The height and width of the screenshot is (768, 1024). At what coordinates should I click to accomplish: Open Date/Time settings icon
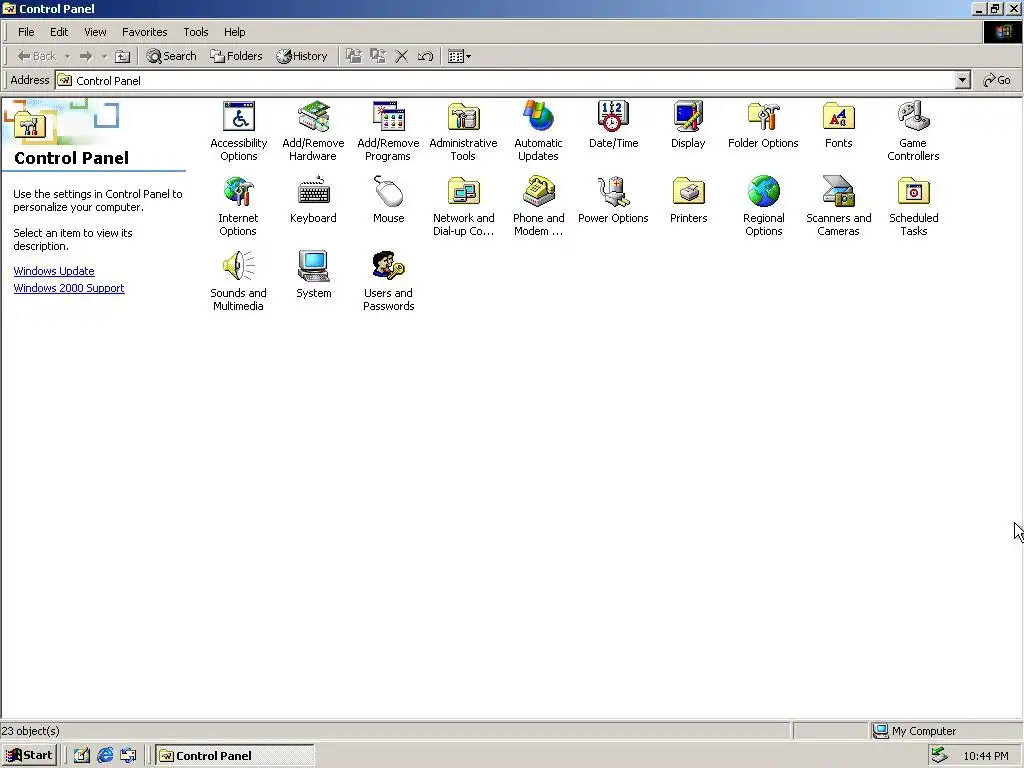(x=613, y=118)
